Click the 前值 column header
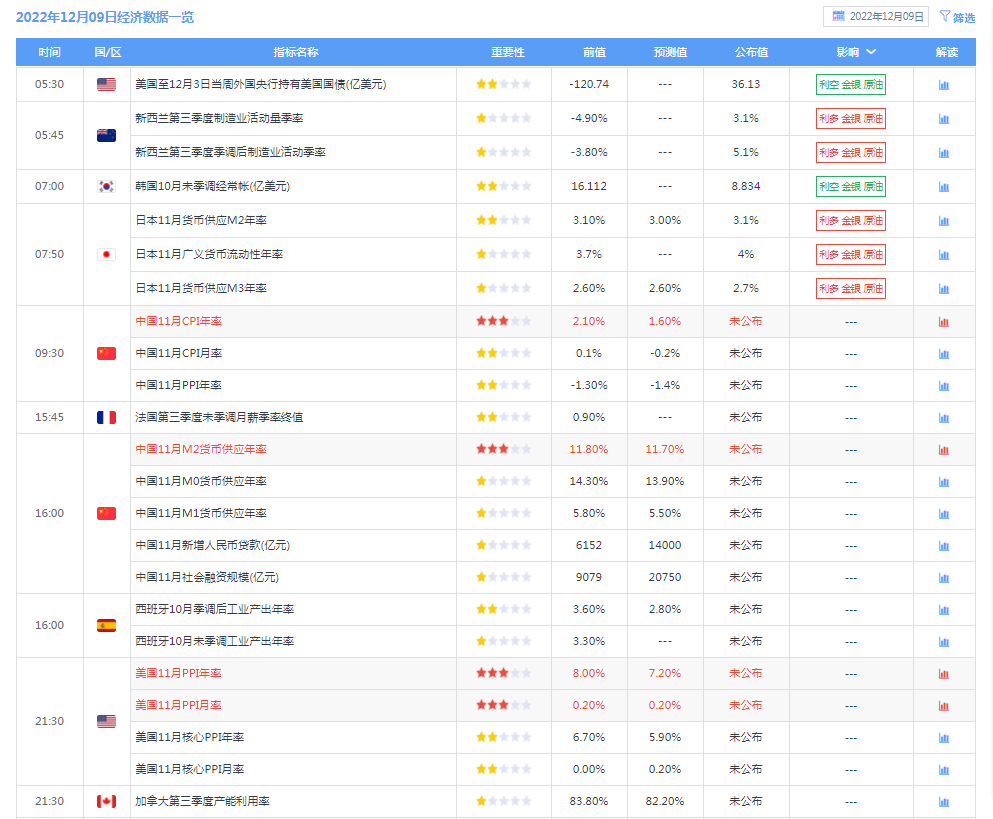The width and height of the screenshot is (993, 819). pos(594,52)
